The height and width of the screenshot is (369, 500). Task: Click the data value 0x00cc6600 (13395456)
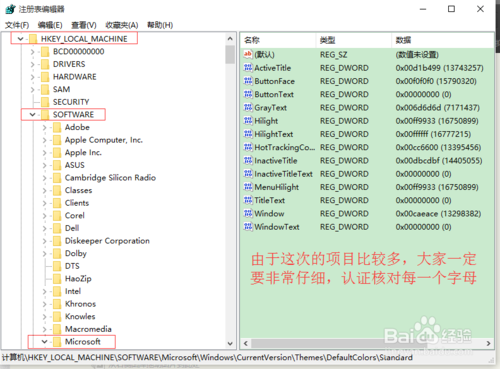438,147
